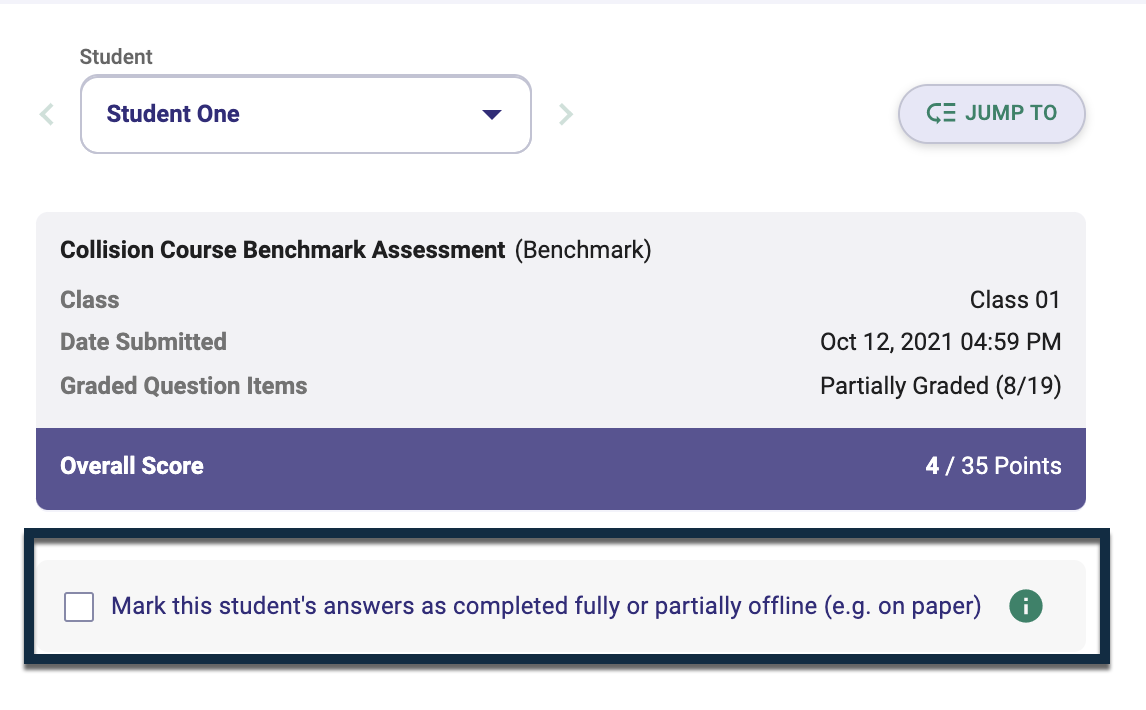Click the Collision Course Benchmark Assessment title
Screen dimensions: 1146x710
coord(282,250)
